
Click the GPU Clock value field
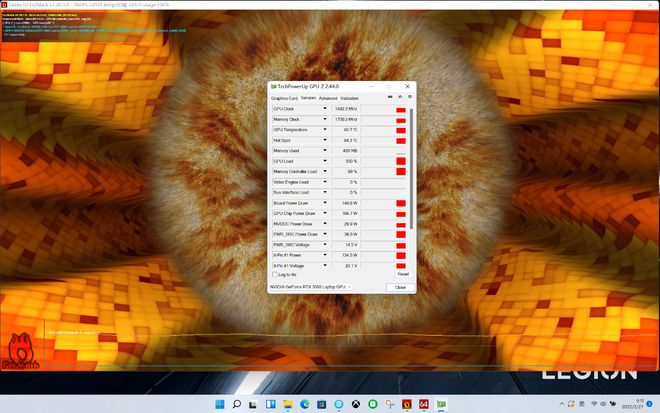coord(345,109)
